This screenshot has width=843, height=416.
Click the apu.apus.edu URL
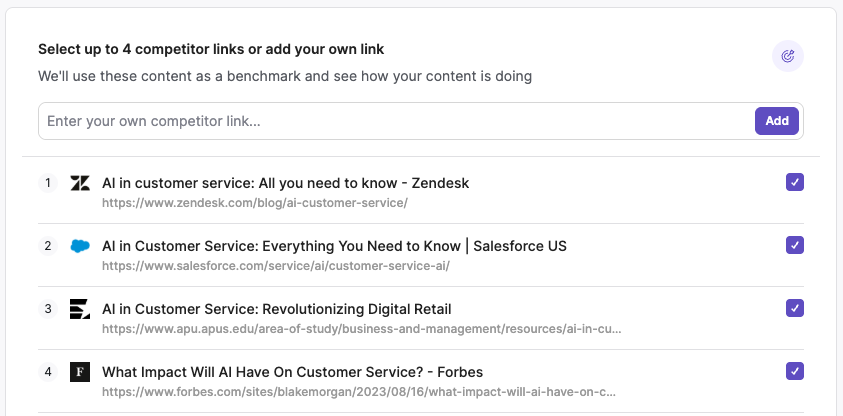362,329
